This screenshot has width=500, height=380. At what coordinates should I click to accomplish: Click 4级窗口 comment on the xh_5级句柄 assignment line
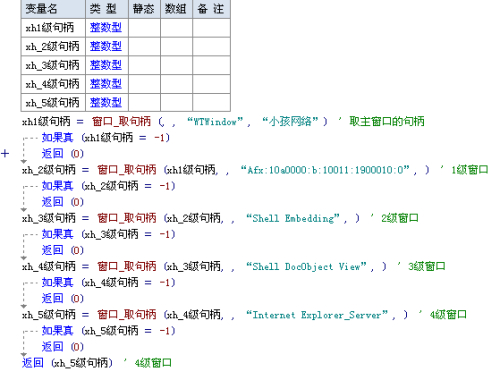[448, 314]
